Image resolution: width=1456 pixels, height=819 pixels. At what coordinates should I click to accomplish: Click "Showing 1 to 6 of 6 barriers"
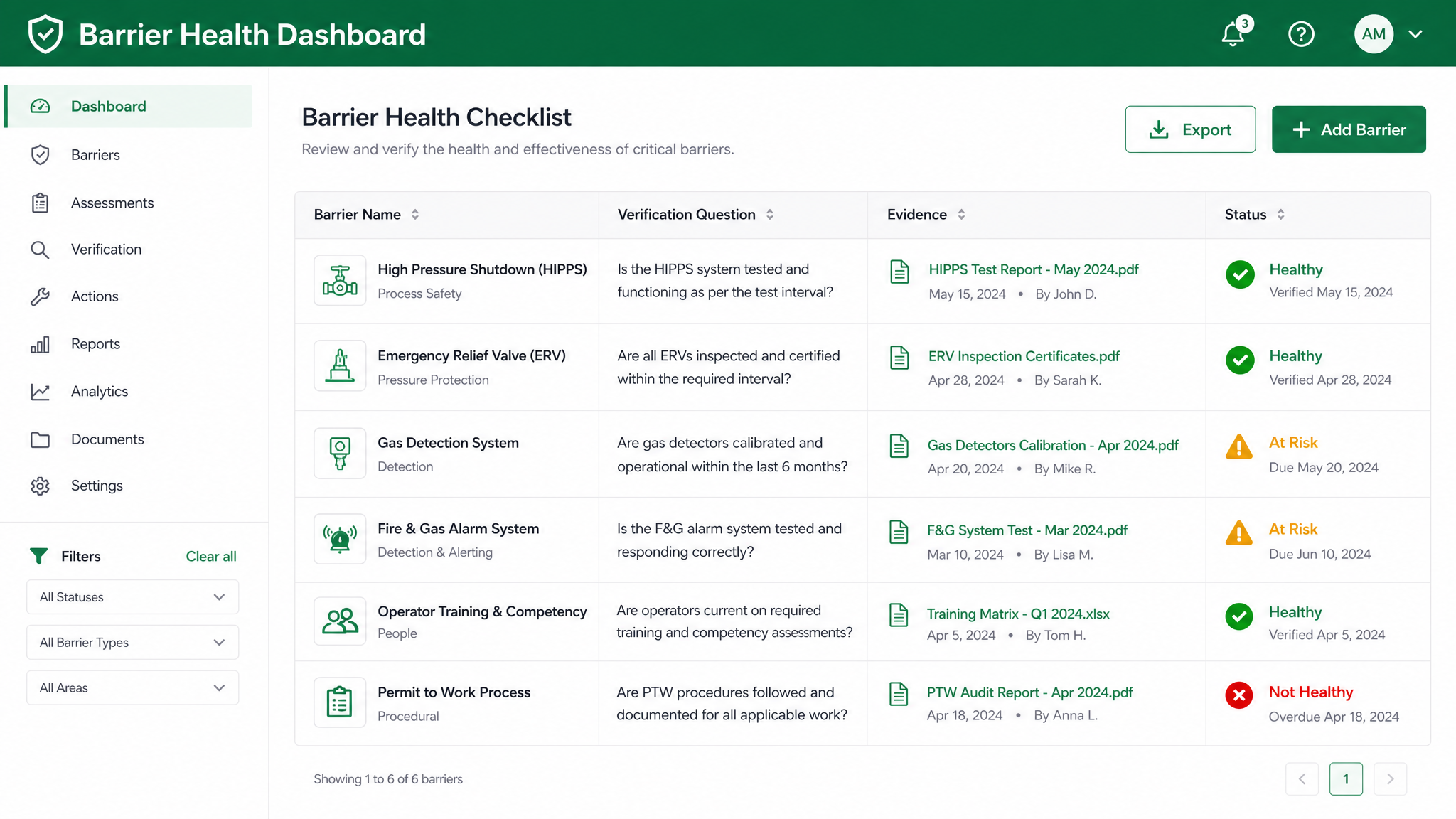(388, 779)
